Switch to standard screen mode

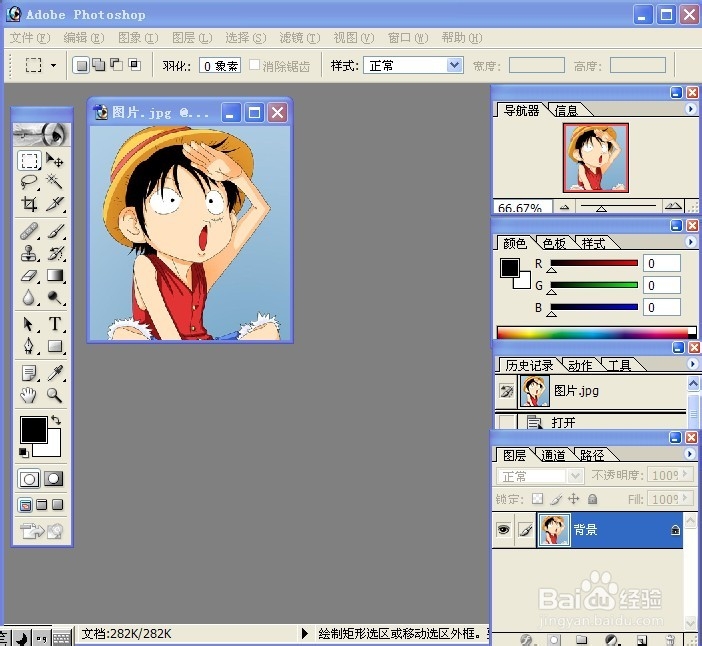pos(26,505)
